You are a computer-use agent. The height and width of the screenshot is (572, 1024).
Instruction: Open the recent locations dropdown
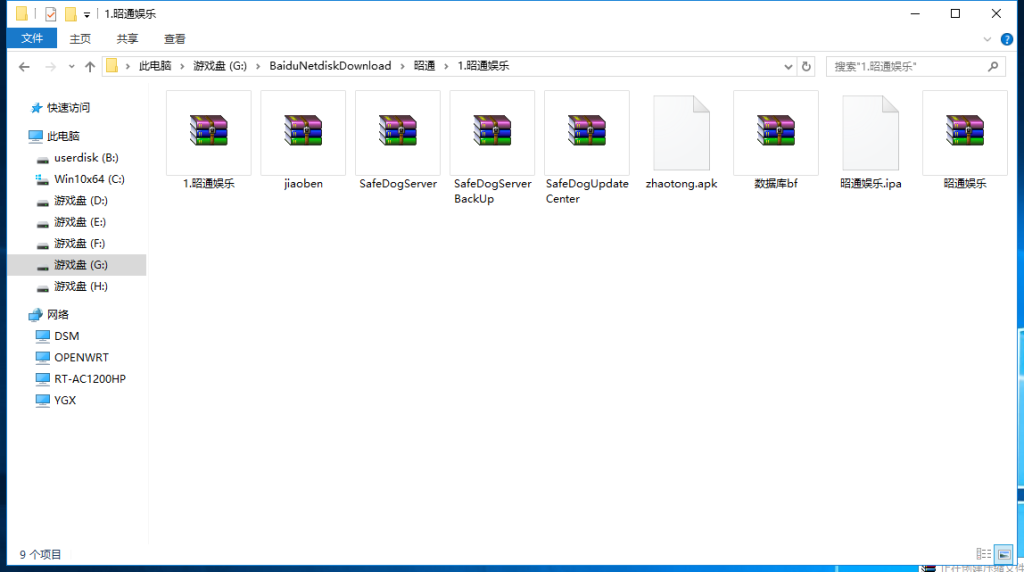click(71, 67)
